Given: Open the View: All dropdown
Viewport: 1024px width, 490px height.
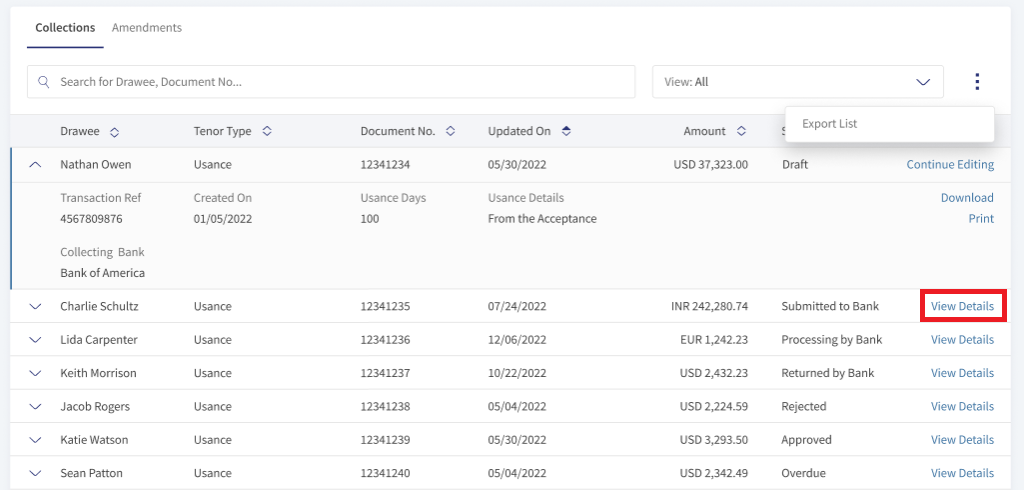Looking at the screenshot, I should click(x=797, y=82).
